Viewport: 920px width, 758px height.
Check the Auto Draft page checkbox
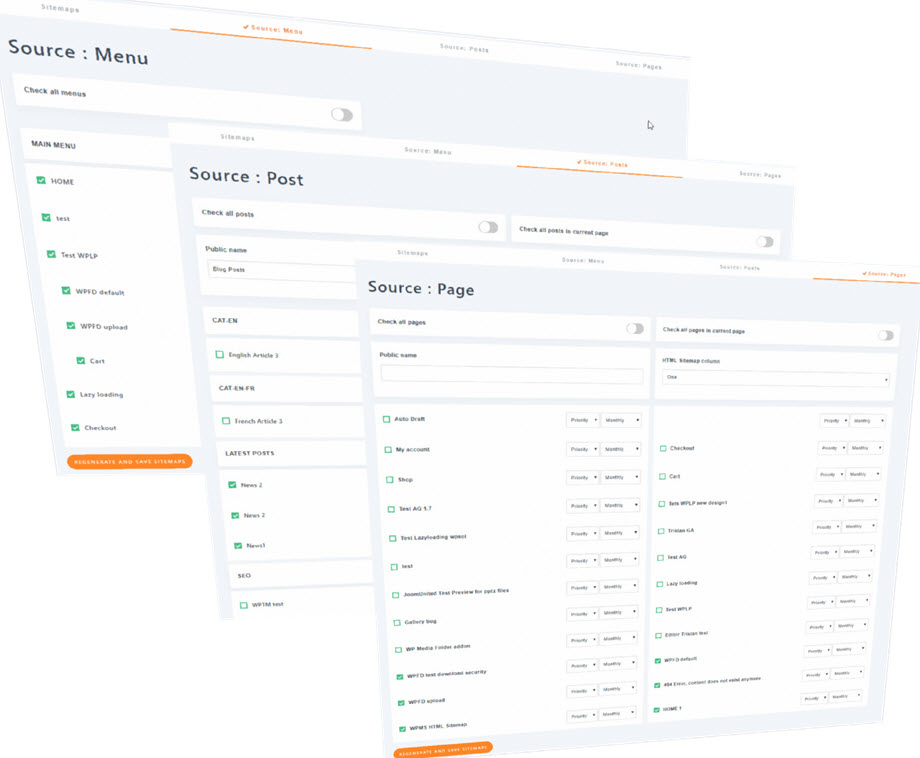[387, 419]
